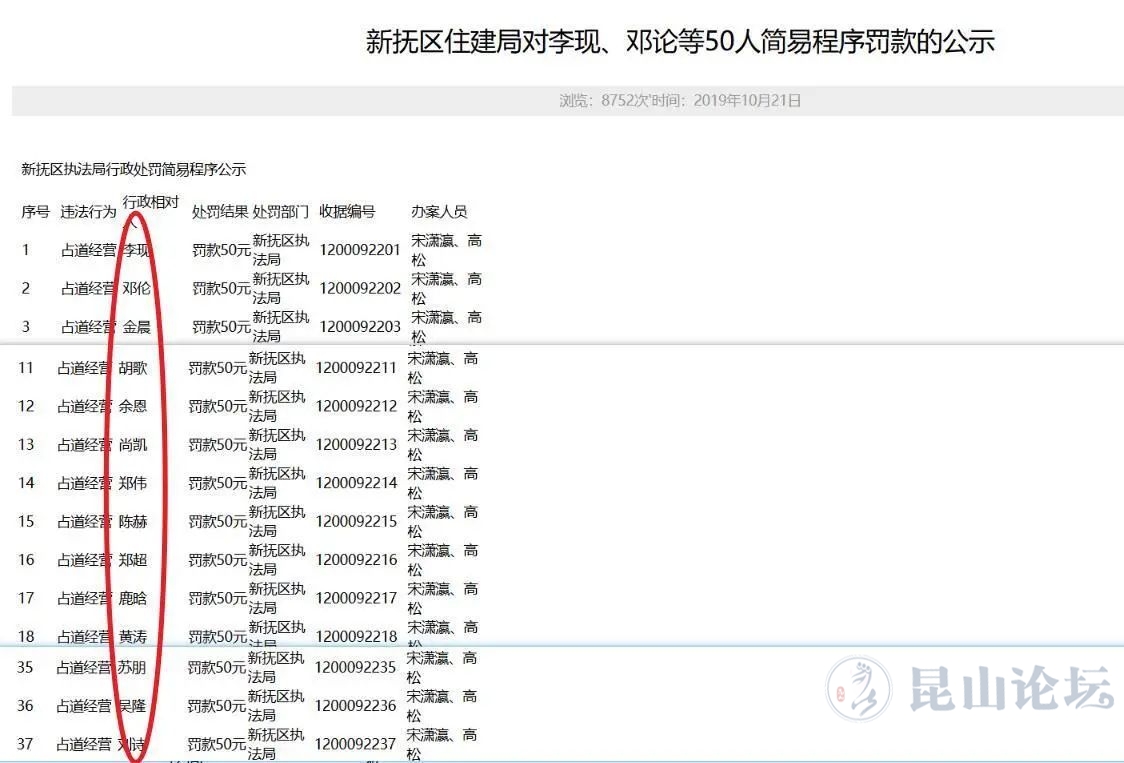Click the 违法行为 column header
This screenshot has height=763, width=1124.
(88, 212)
